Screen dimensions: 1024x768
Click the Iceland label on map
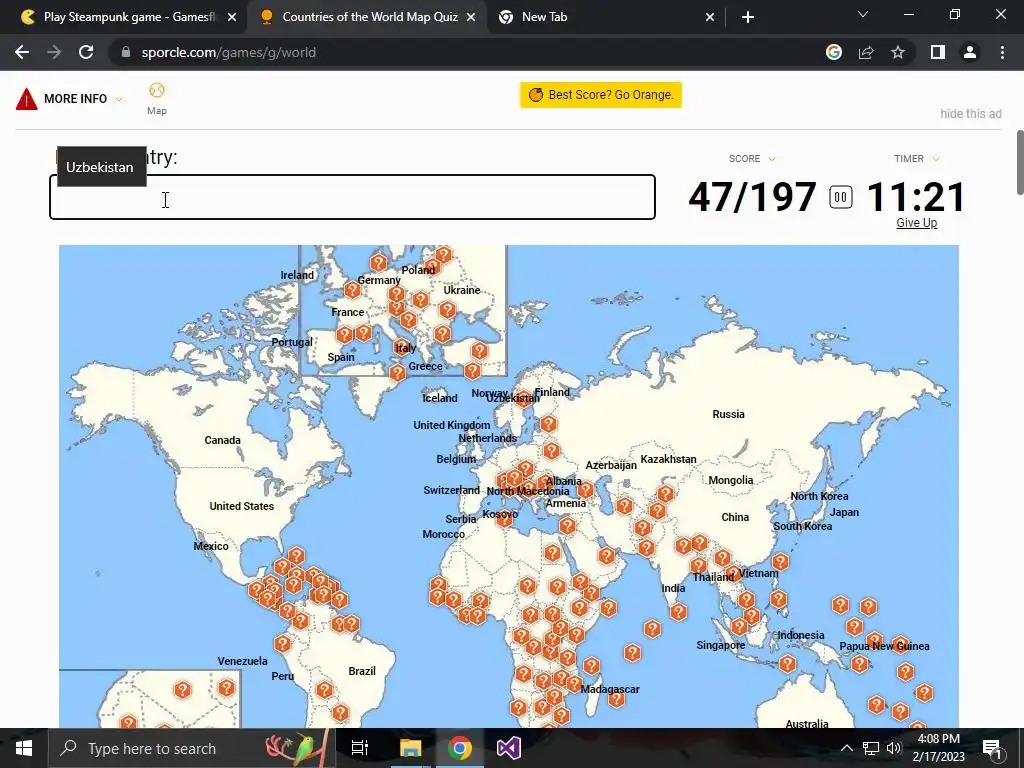pos(440,398)
